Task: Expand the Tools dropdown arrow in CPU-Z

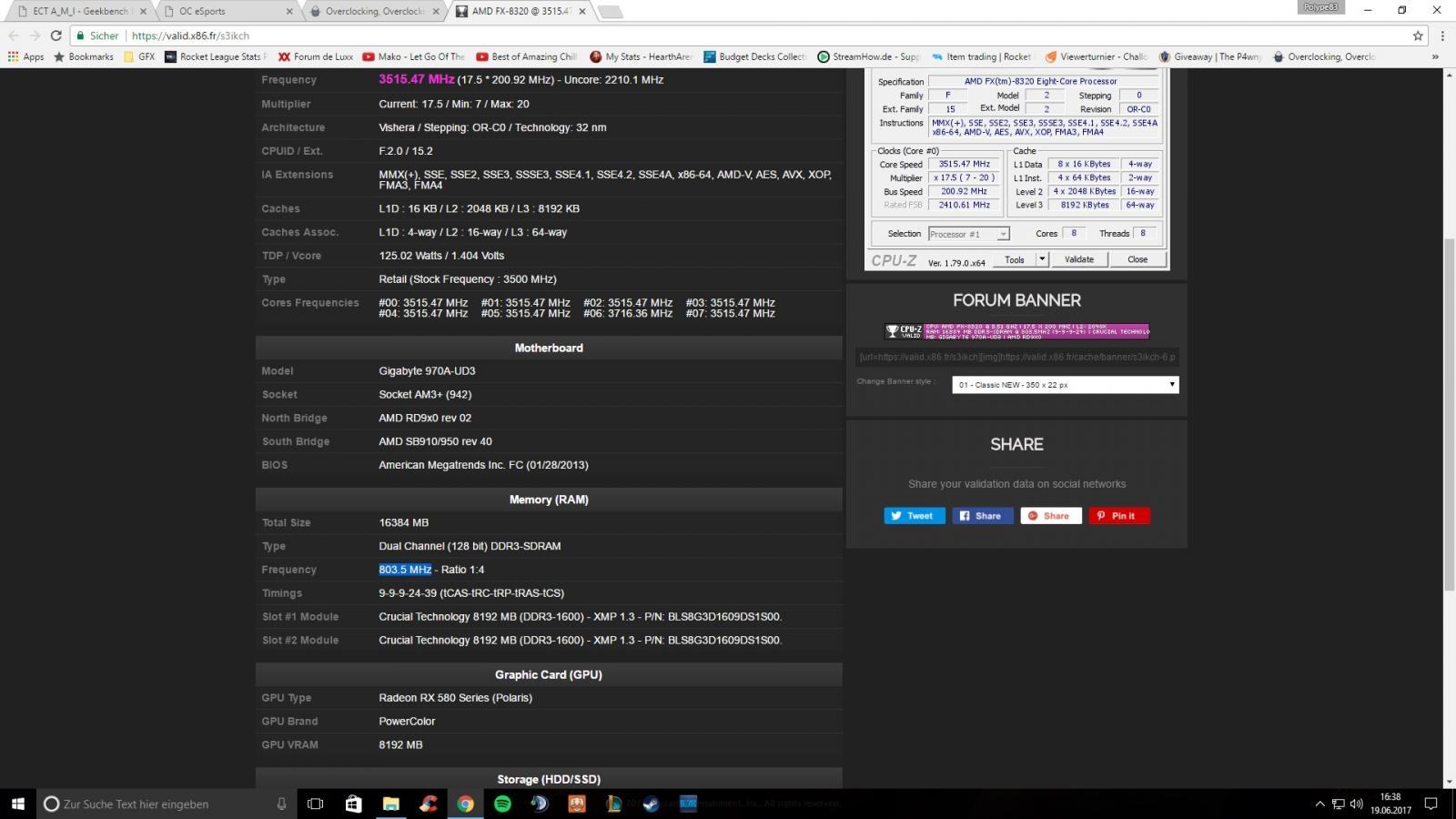Action: tap(1042, 259)
